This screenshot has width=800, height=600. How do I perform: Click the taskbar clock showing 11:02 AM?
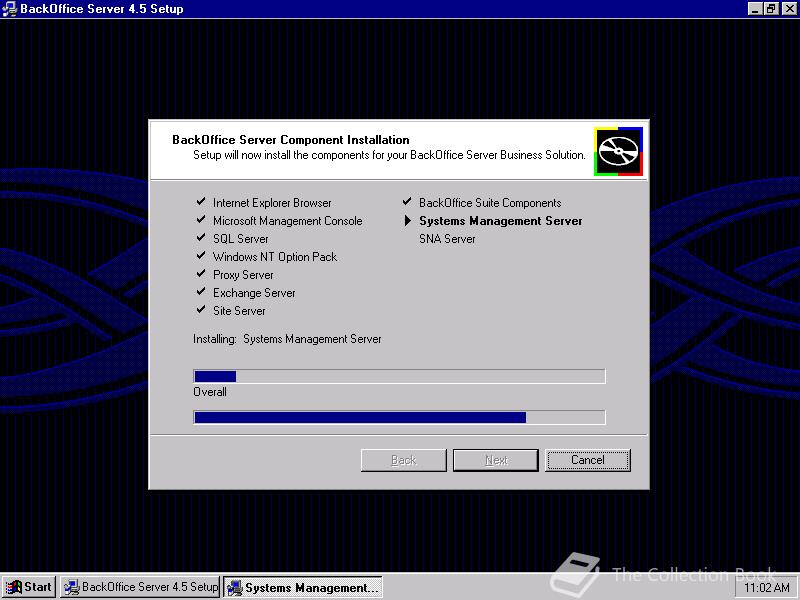(767, 588)
